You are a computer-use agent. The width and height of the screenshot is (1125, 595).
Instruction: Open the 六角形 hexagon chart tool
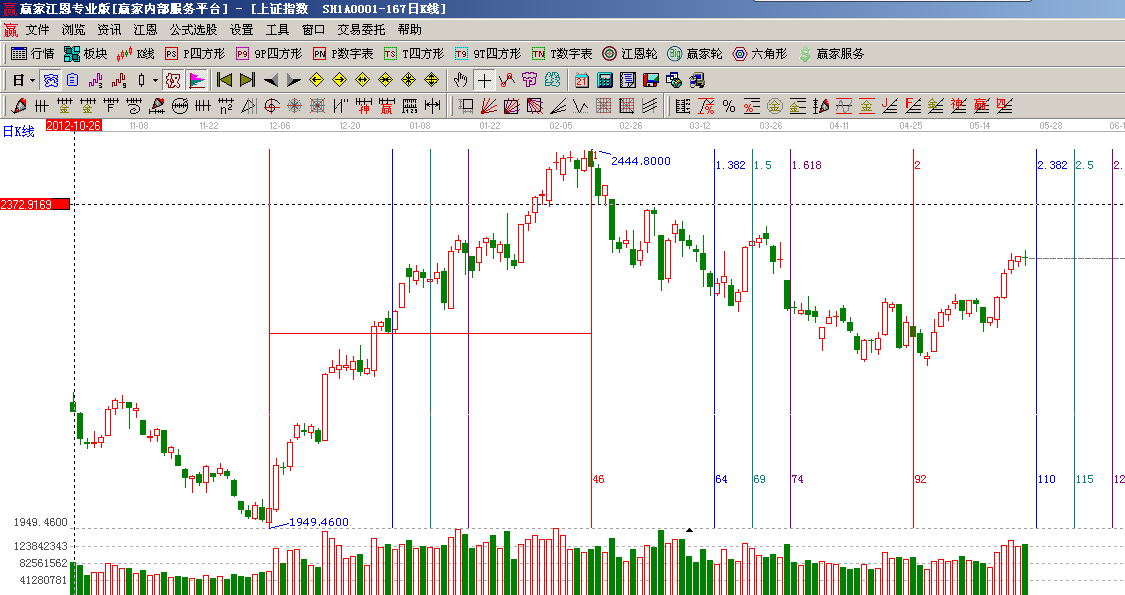[760, 54]
